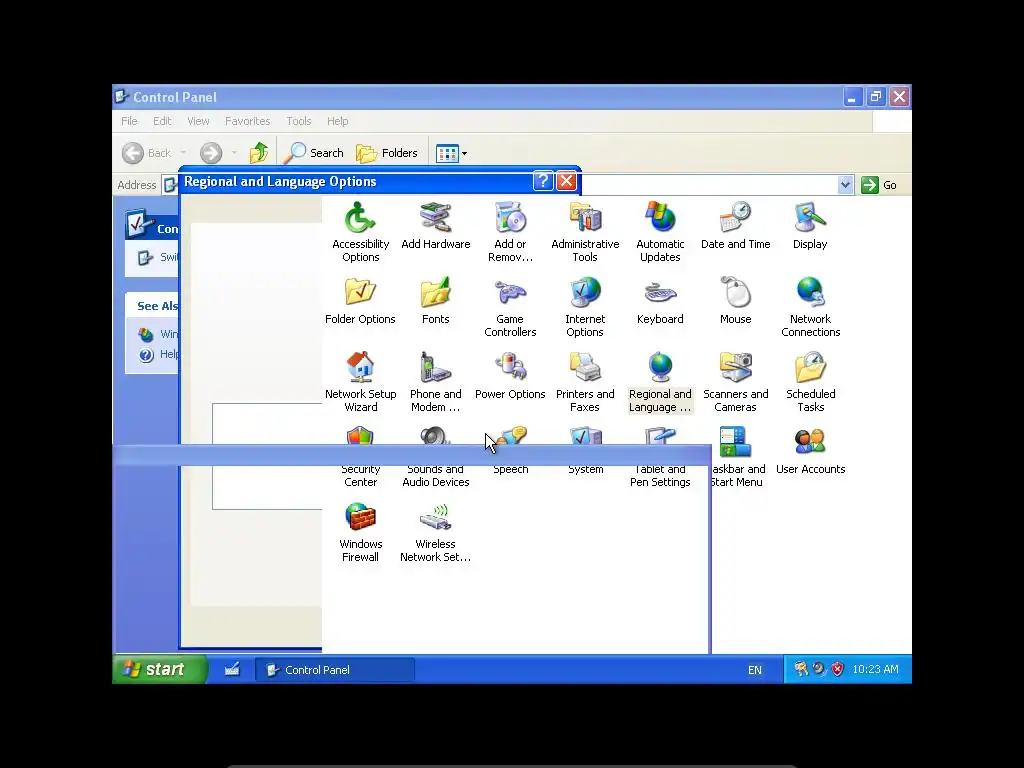Open Internet Options
Image resolution: width=1024 pixels, height=768 pixels.
585,306
